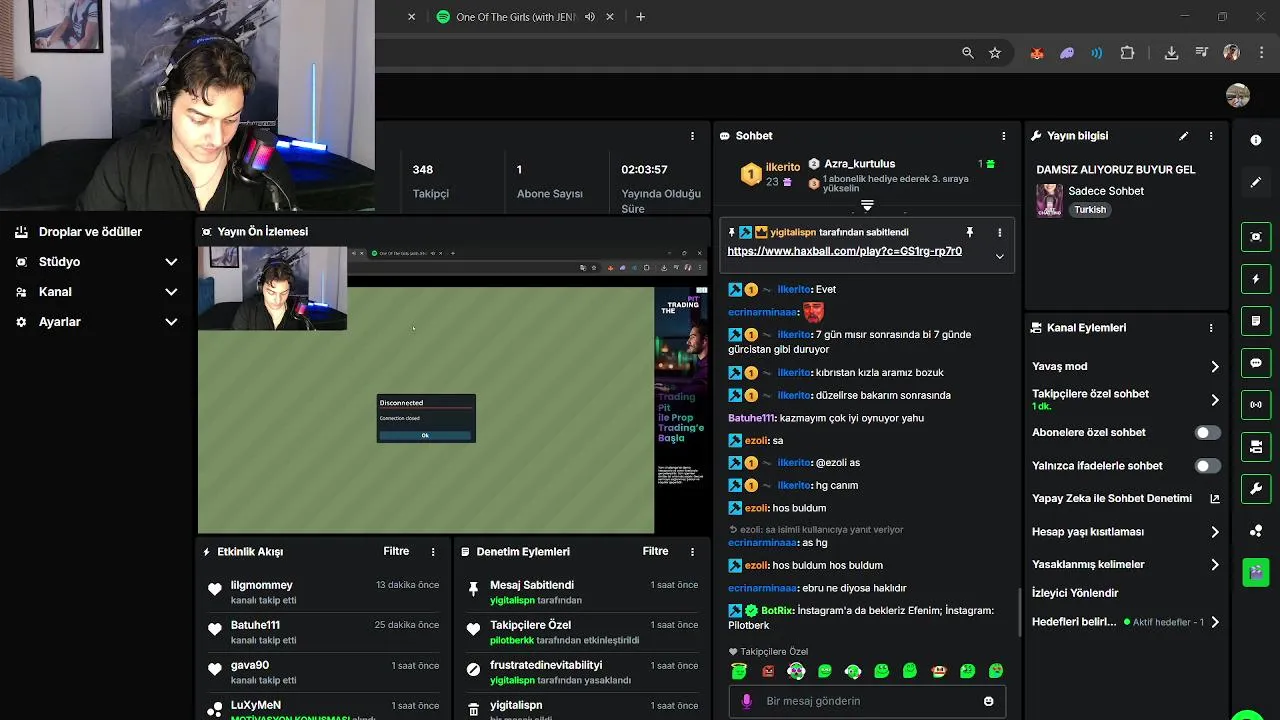Open the profile avatar below the browser toolbar
This screenshot has width=1280, height=720.
pyautogui.click(x=1238, y=95)
